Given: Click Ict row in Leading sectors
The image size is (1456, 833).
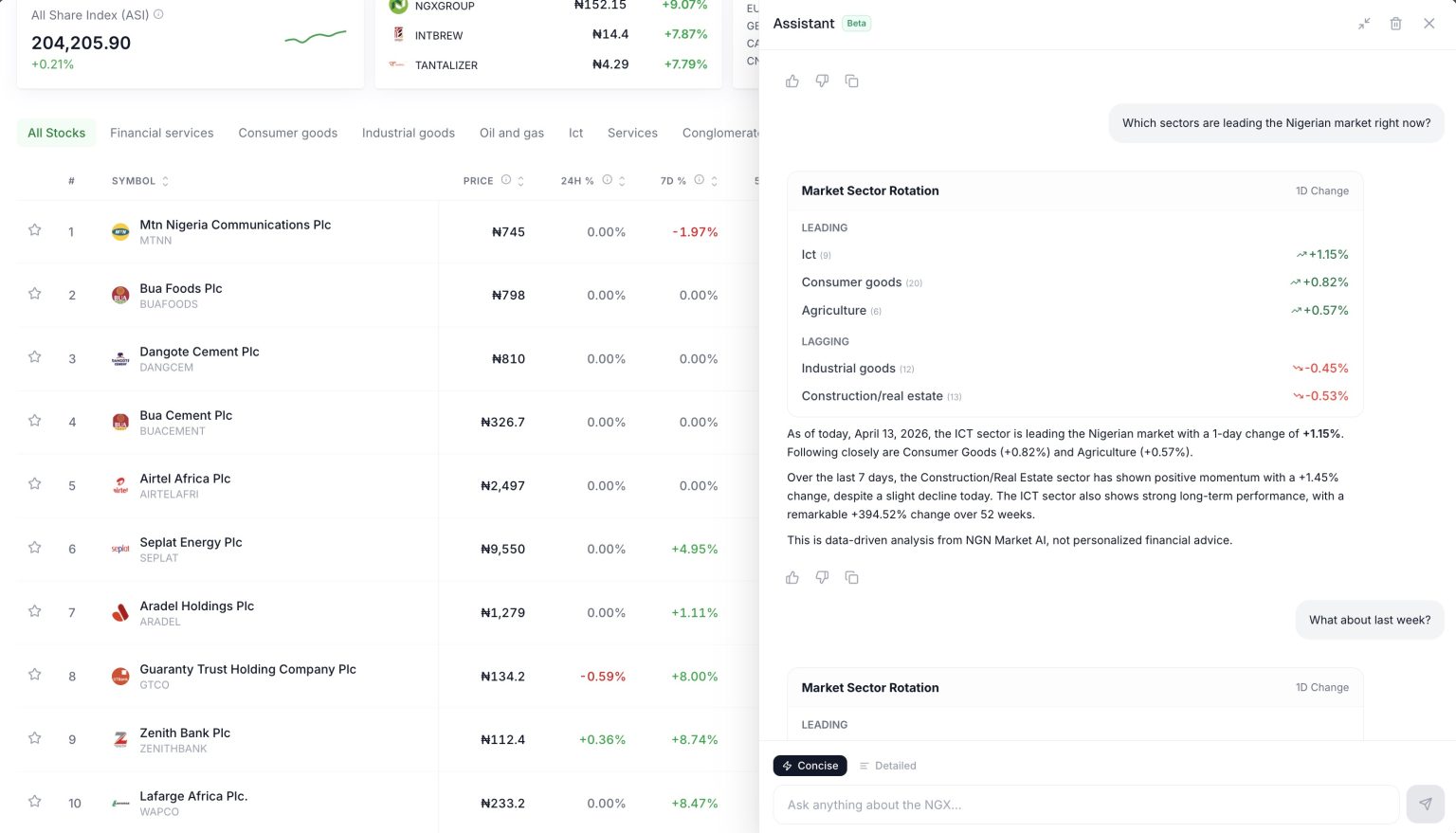Looking at the screenshot, I should 1075,254.
